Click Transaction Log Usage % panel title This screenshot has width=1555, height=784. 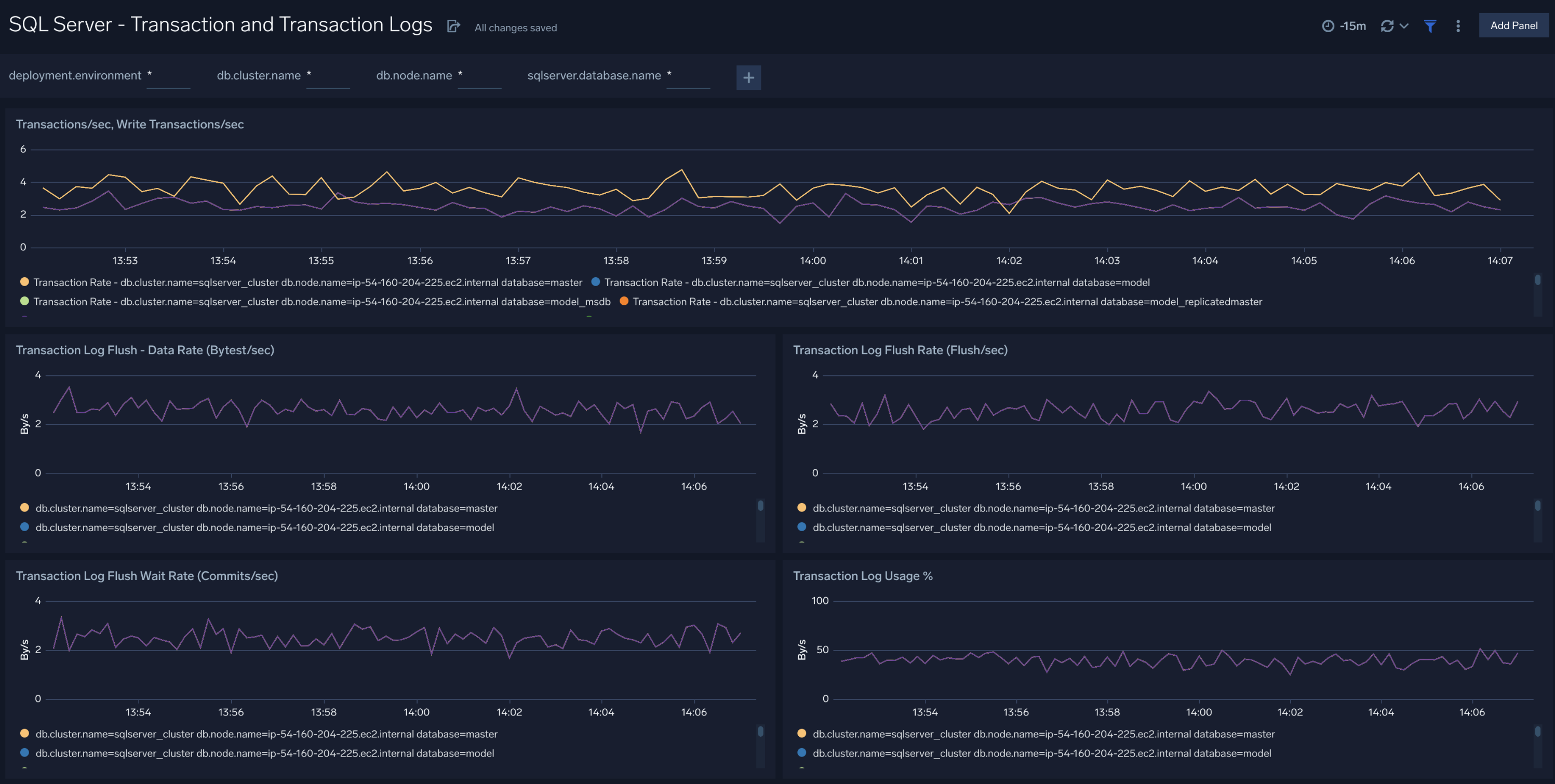[863, 576]
